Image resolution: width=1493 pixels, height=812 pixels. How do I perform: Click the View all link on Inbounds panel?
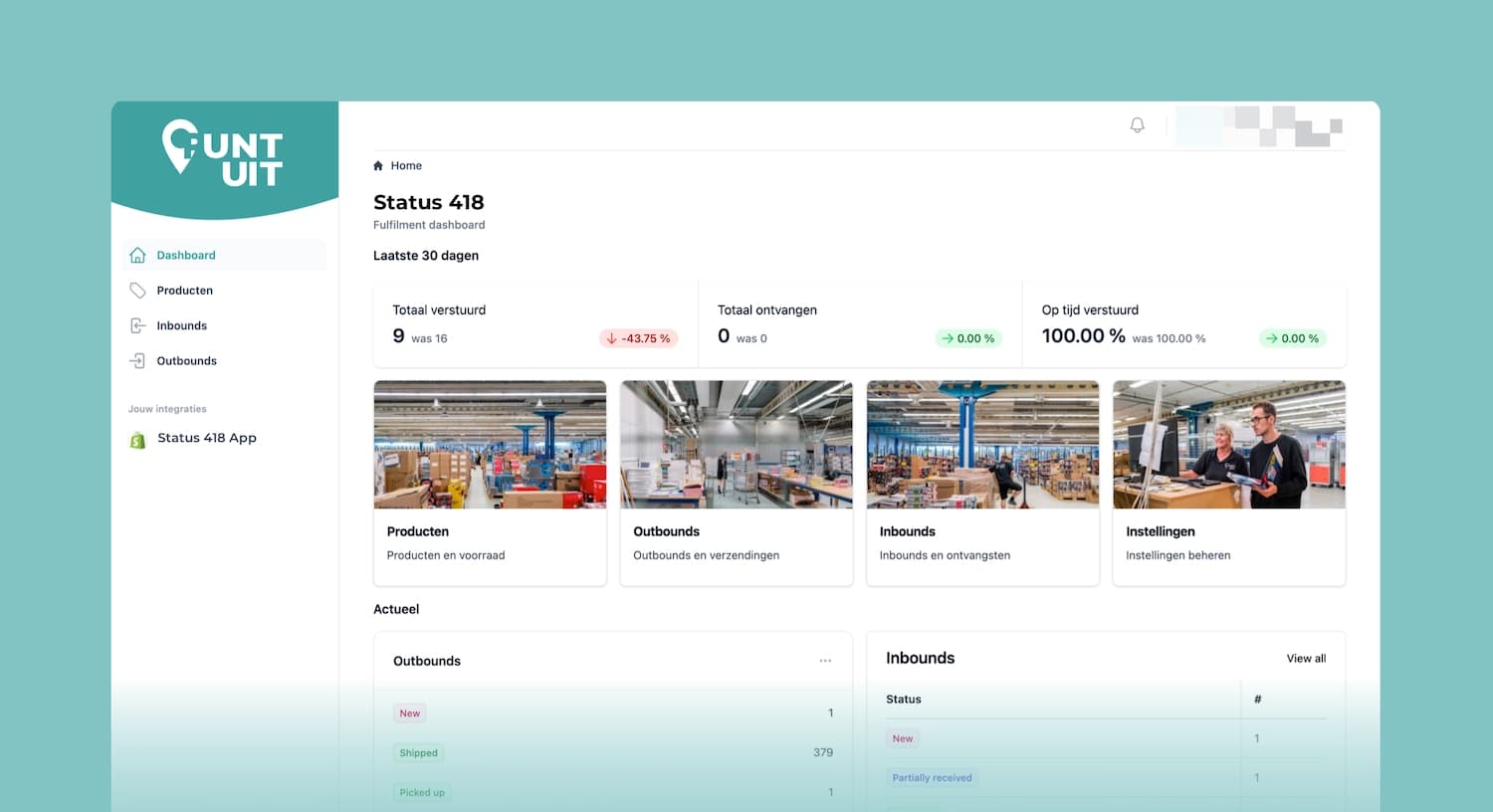[x=1306, y=658]
